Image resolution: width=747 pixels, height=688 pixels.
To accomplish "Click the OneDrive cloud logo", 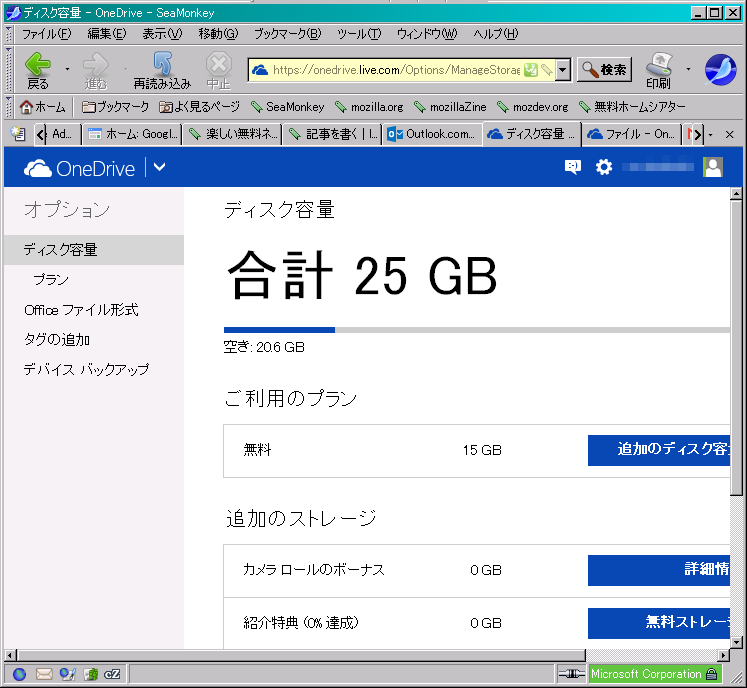I will pyautogui.click(x=38, y=169).
